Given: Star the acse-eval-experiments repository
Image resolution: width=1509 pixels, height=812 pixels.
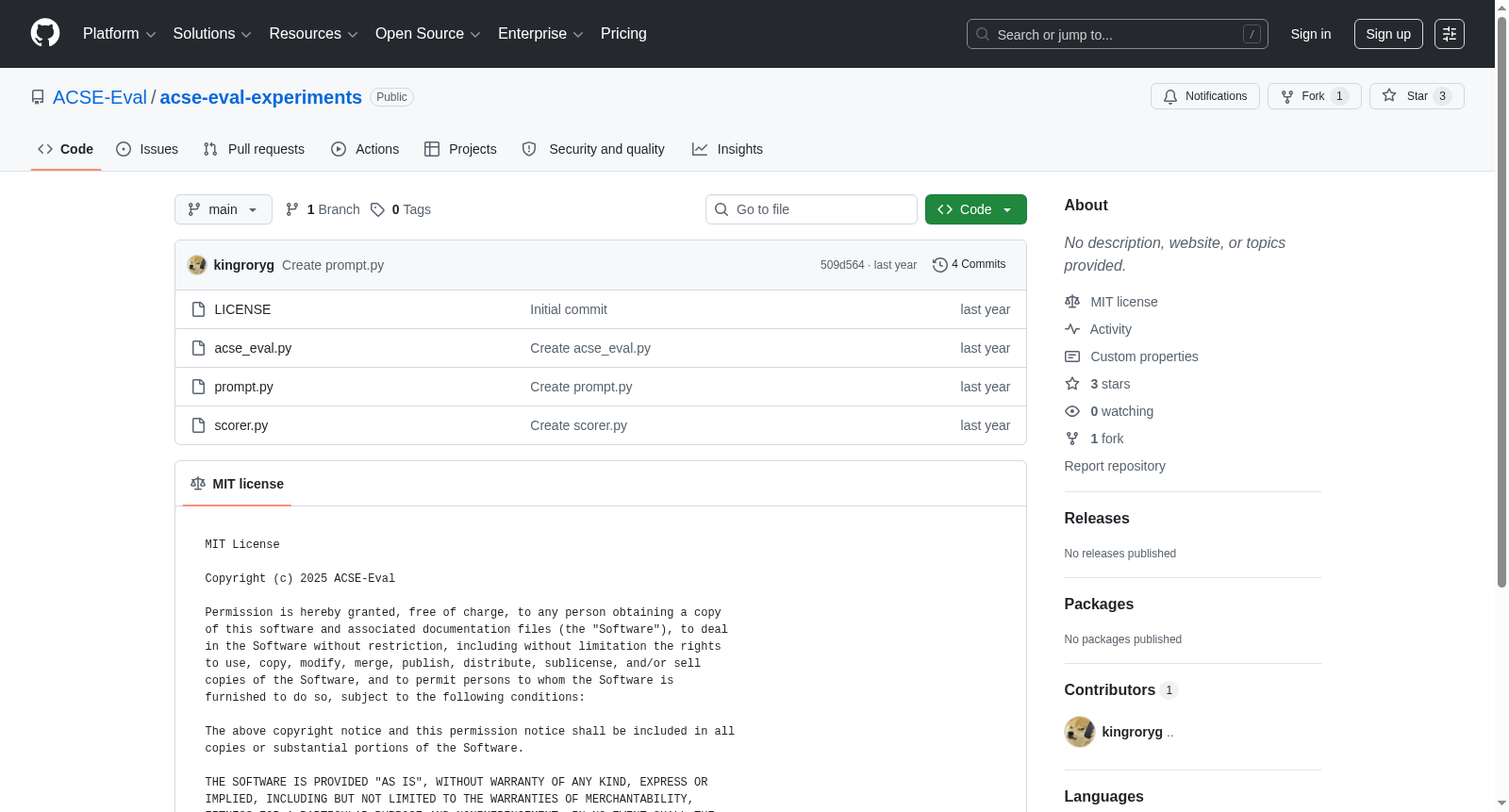Looking at the screenshot, I should tap(1416, 96).
